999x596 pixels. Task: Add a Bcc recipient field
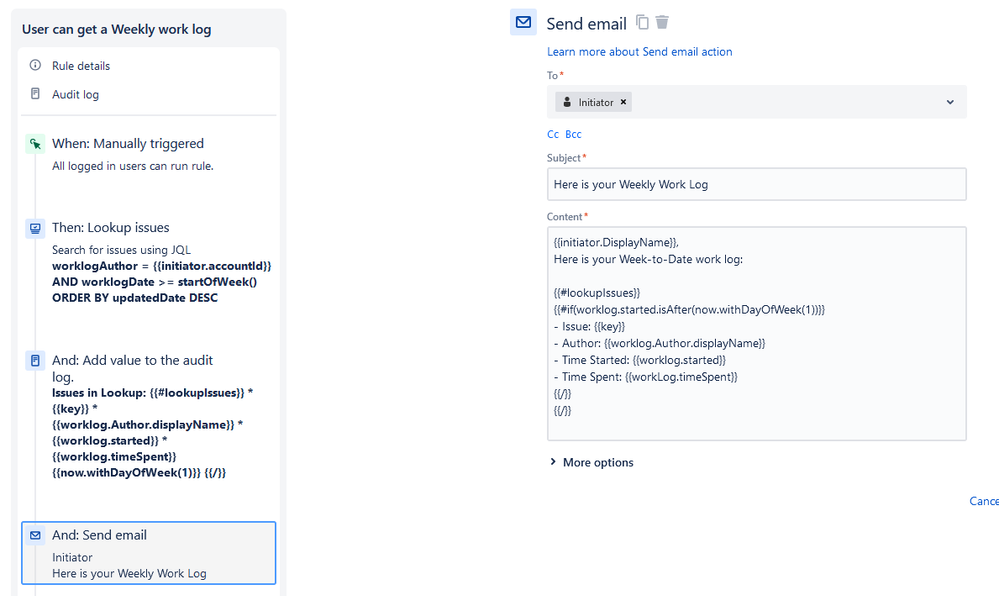572,133
